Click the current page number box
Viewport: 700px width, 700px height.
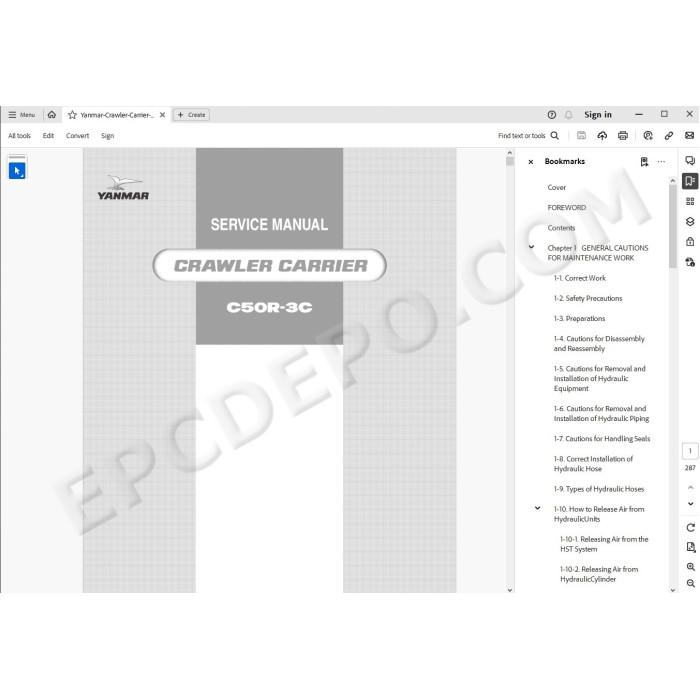coord(690,451)
